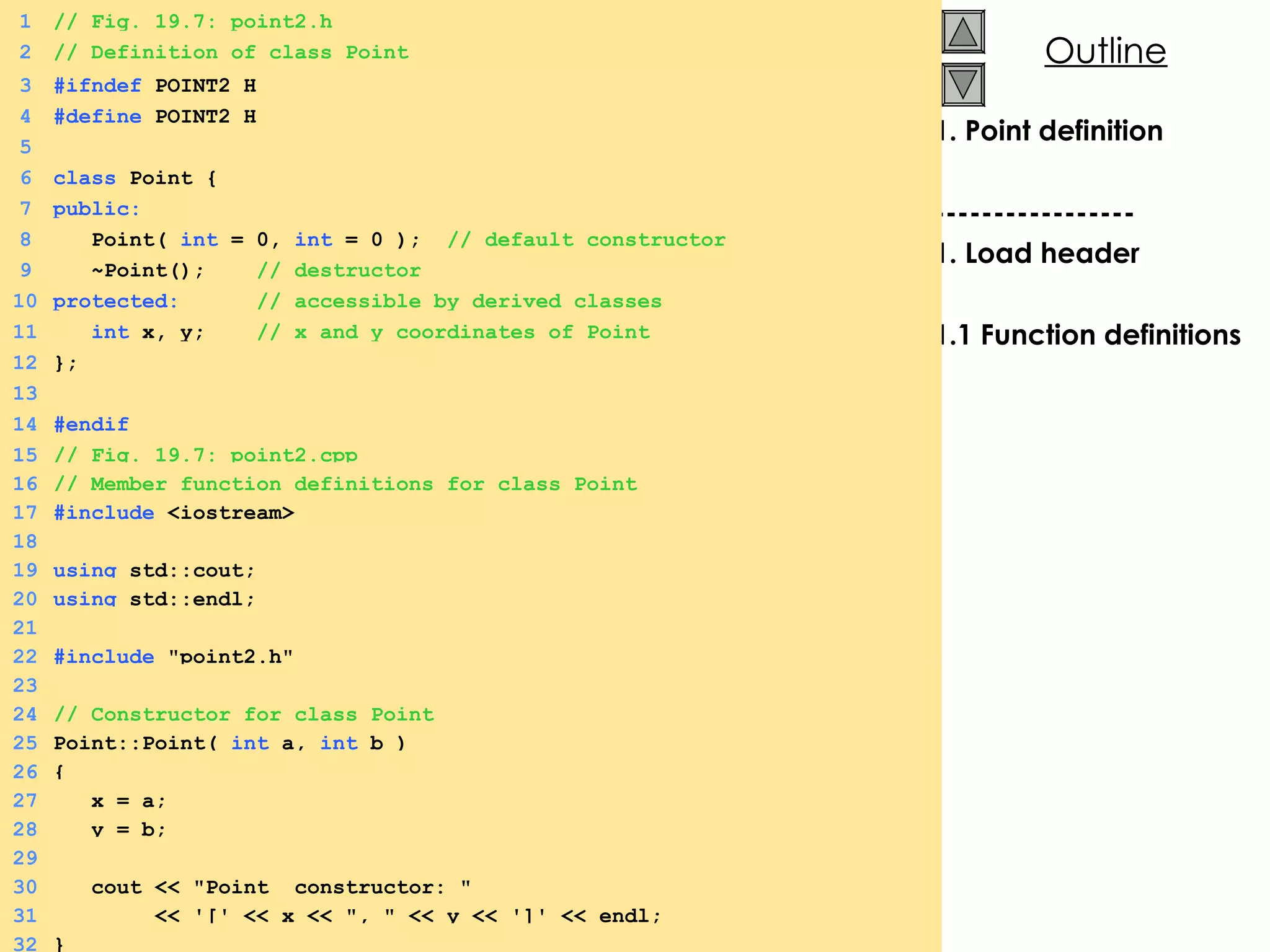
Task: Click the opening brace on line 26
Action: pos(59,772)
